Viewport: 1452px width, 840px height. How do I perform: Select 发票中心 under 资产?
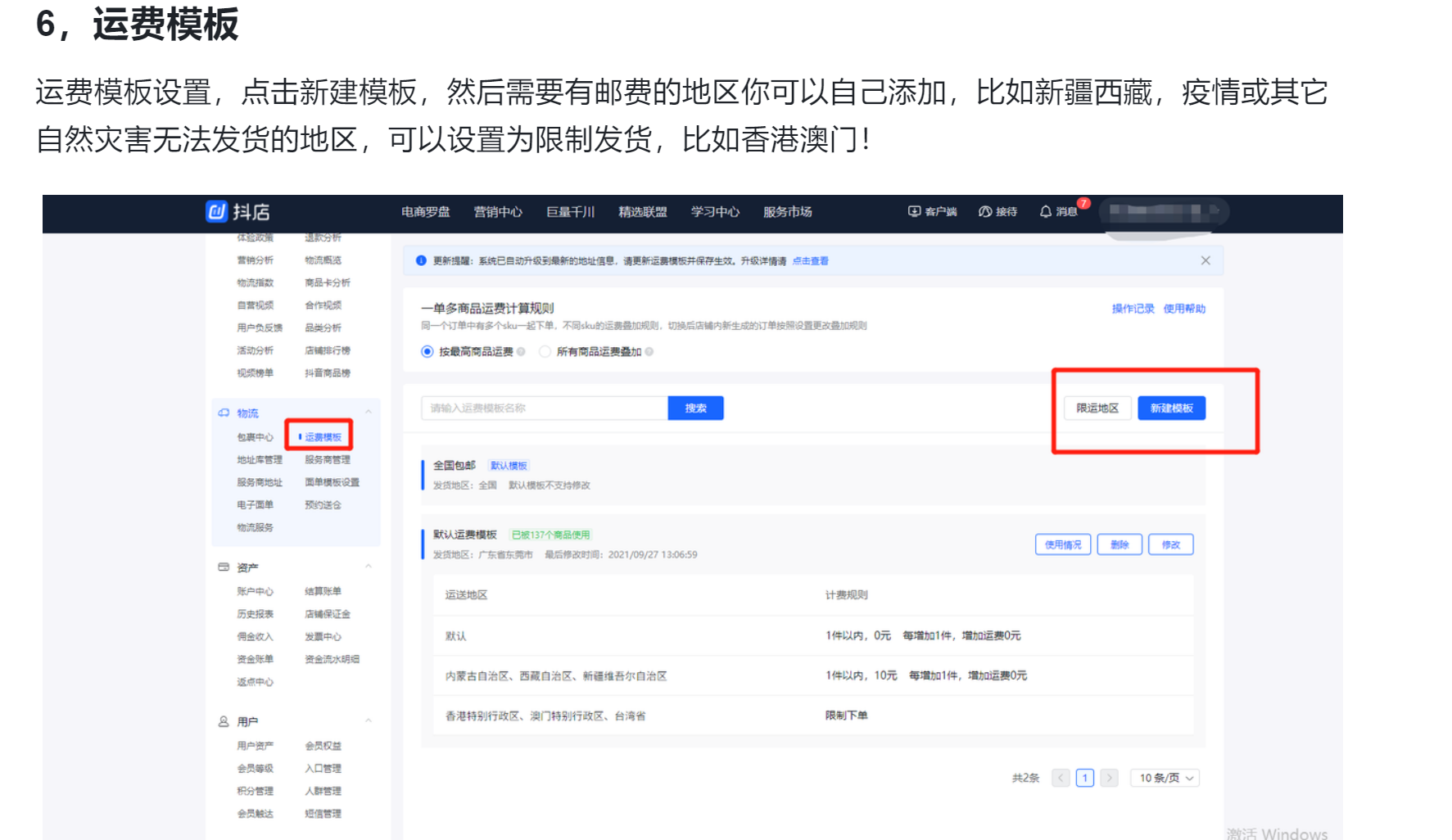(323, 637)
